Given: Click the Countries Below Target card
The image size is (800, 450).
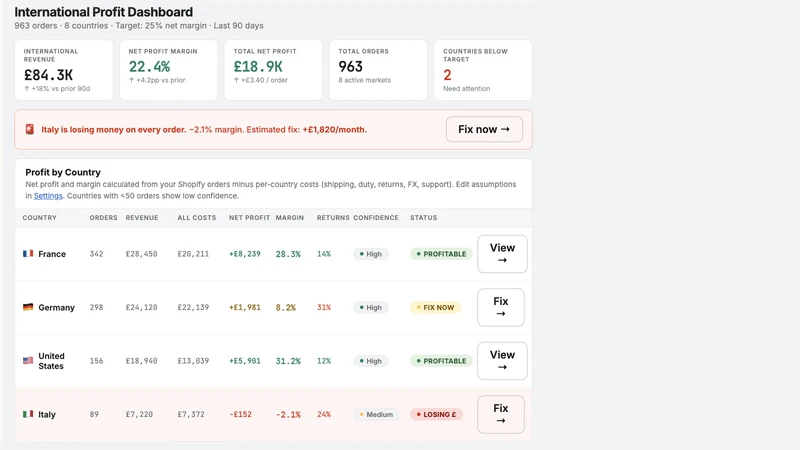Looking at the screenshot, I should (483, 70).
